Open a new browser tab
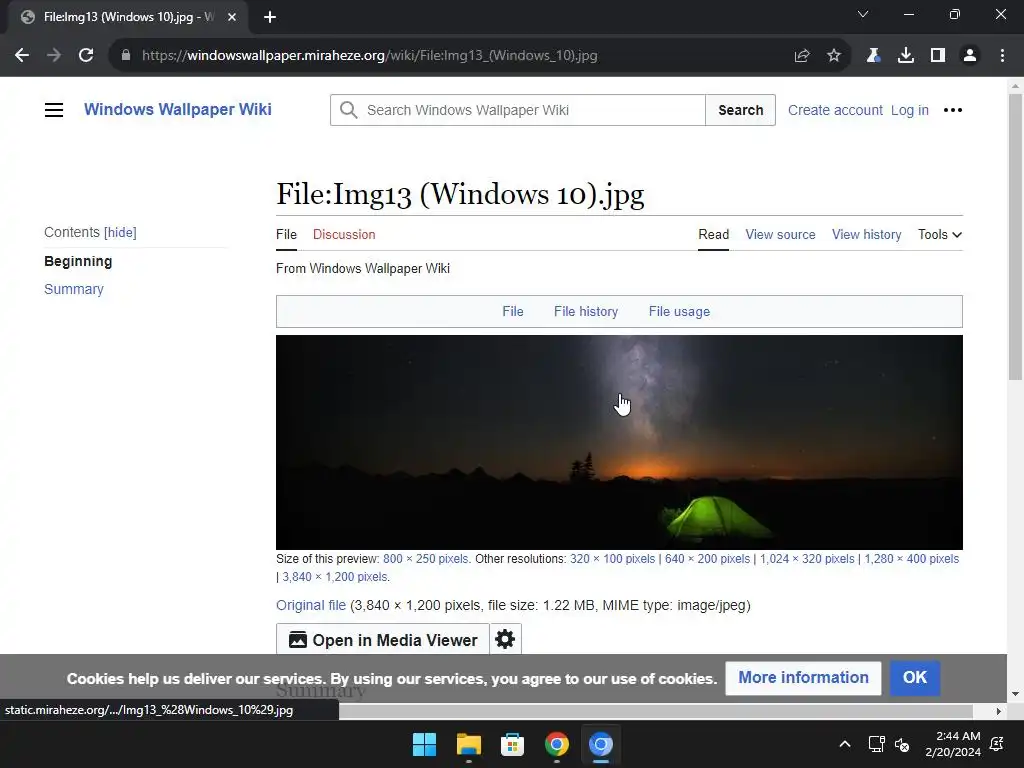 tap(270, 17)
